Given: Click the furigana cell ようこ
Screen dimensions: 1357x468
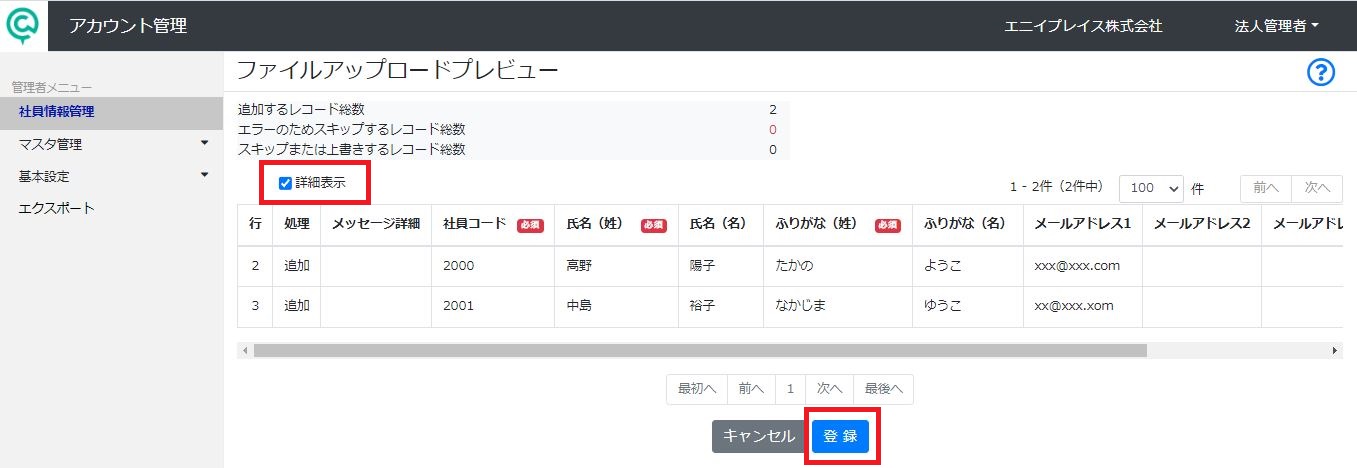Looking at the screenshot, I should click(967, 266).
